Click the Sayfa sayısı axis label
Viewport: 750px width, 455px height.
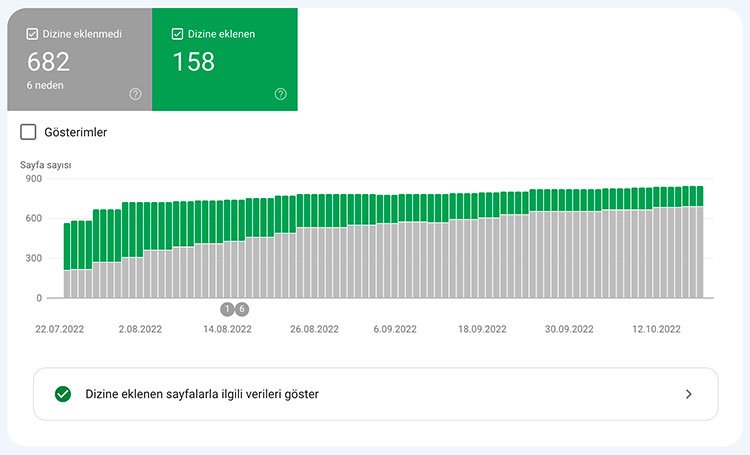tap(45, 165)
